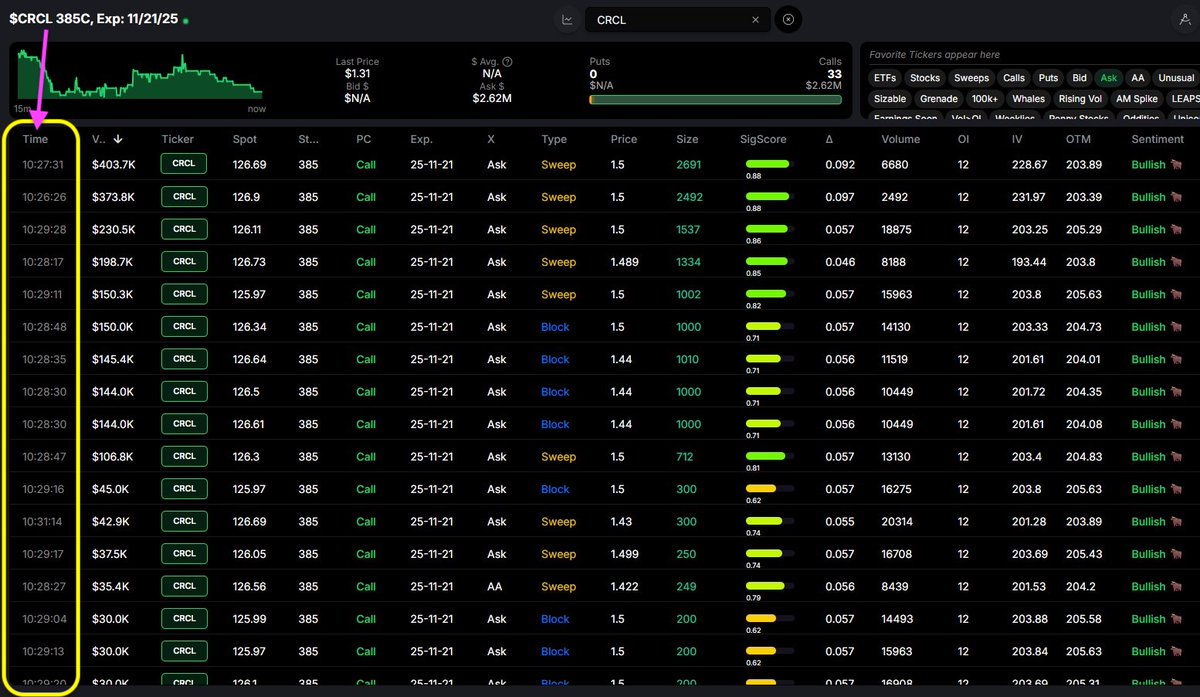
Task: Clear the CRCL search text with X
Action: coord(755,20)
